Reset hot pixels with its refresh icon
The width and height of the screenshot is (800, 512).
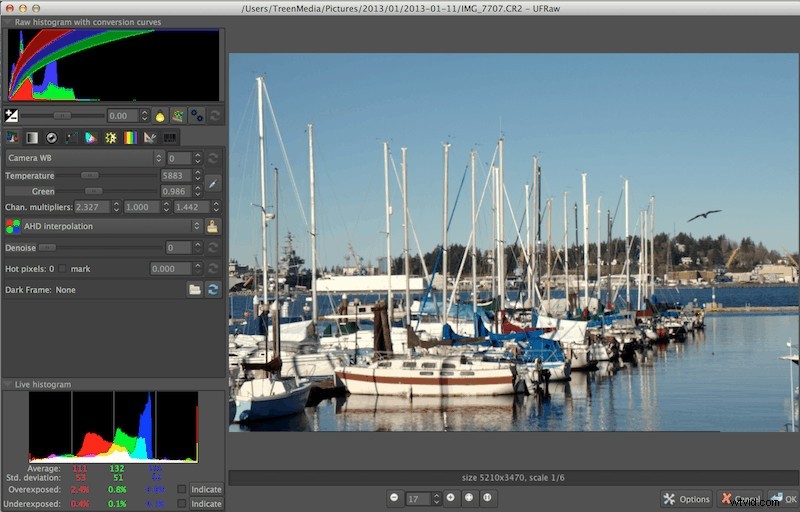213,269
